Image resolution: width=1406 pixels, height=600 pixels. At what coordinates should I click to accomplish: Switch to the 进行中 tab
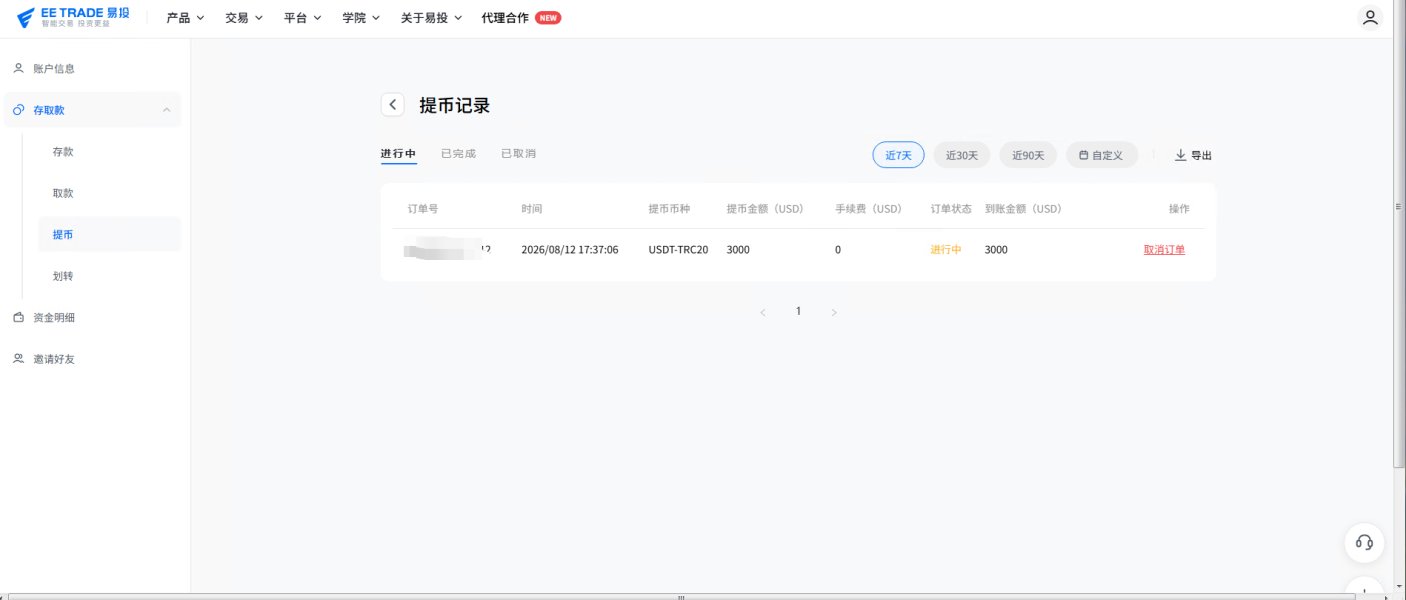[398, 154]
